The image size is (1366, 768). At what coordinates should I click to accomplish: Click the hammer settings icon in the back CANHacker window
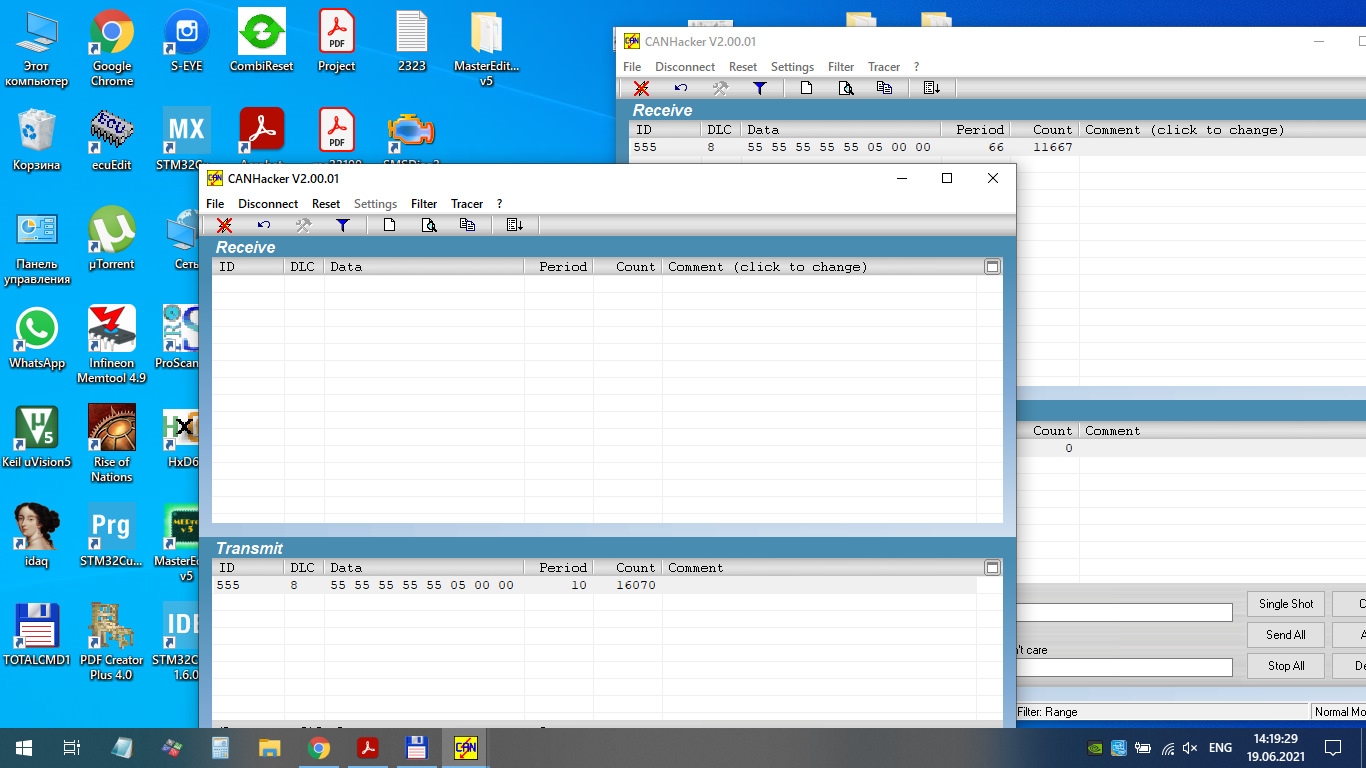point(720,88)
